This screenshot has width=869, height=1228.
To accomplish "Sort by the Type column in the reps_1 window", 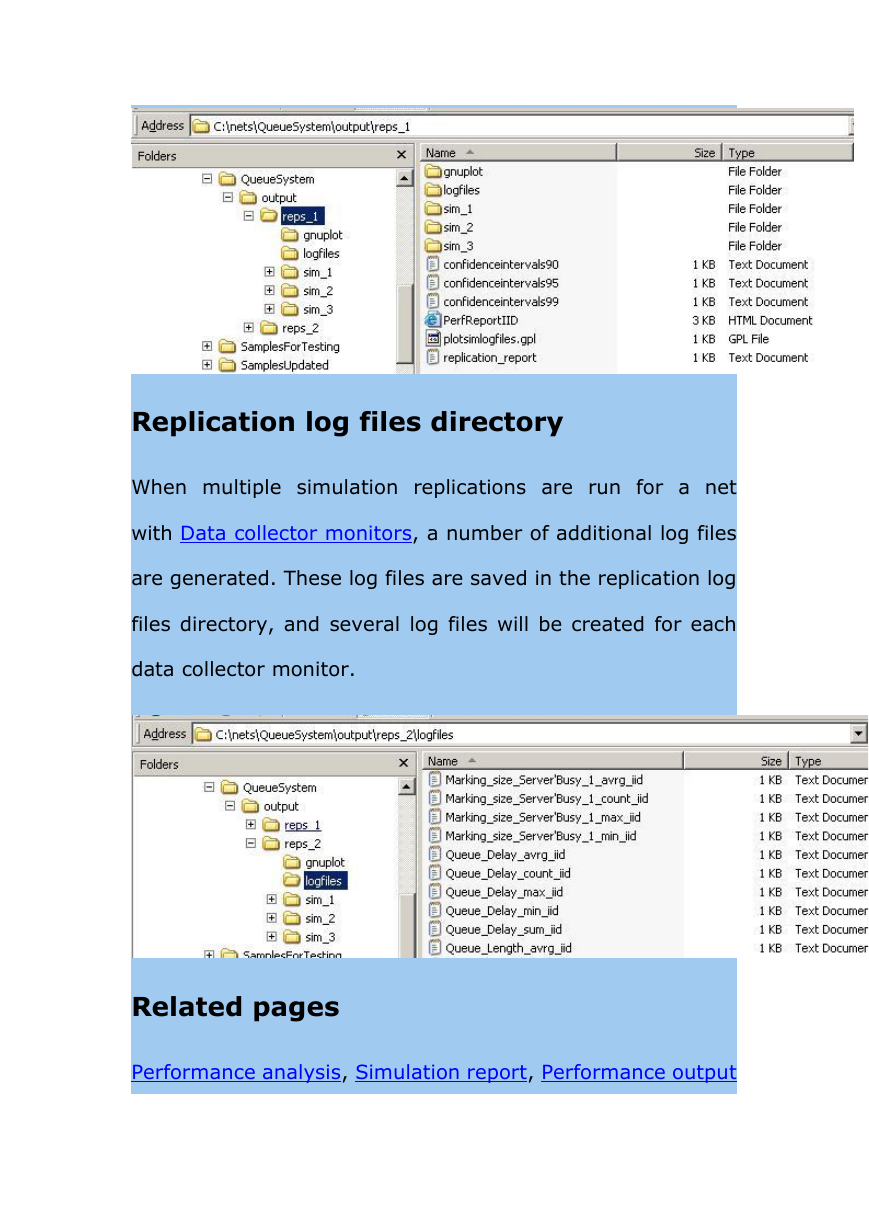I will click(x=787, y=153).
